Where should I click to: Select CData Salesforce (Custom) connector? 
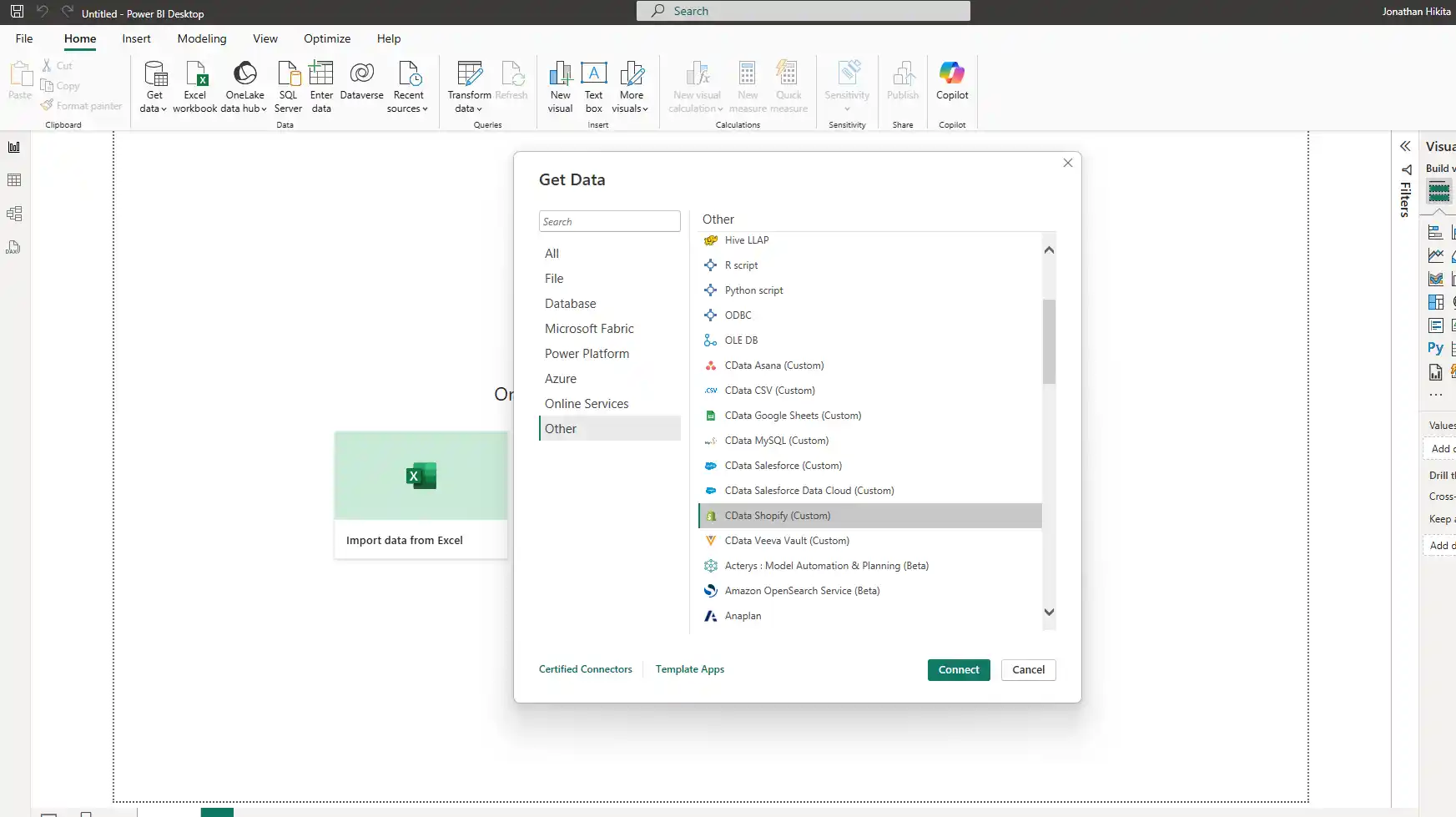coord(783,466)
